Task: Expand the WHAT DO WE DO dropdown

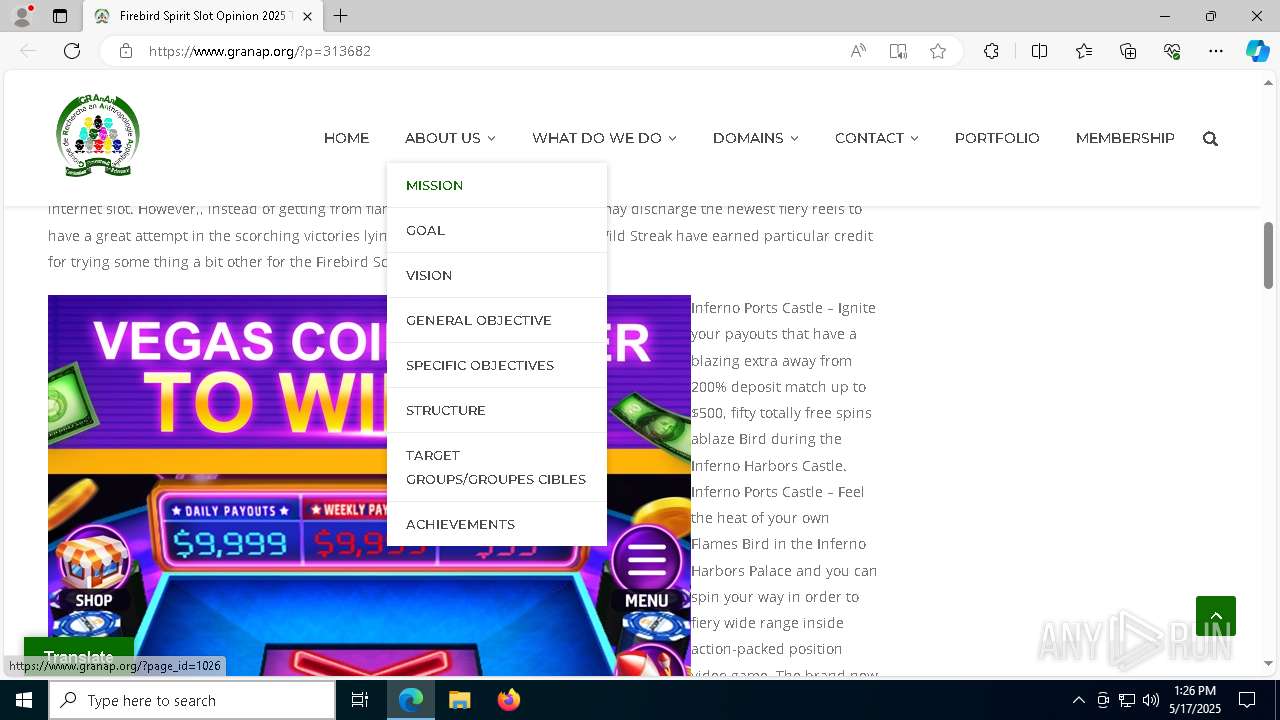Action: (604, 138)
